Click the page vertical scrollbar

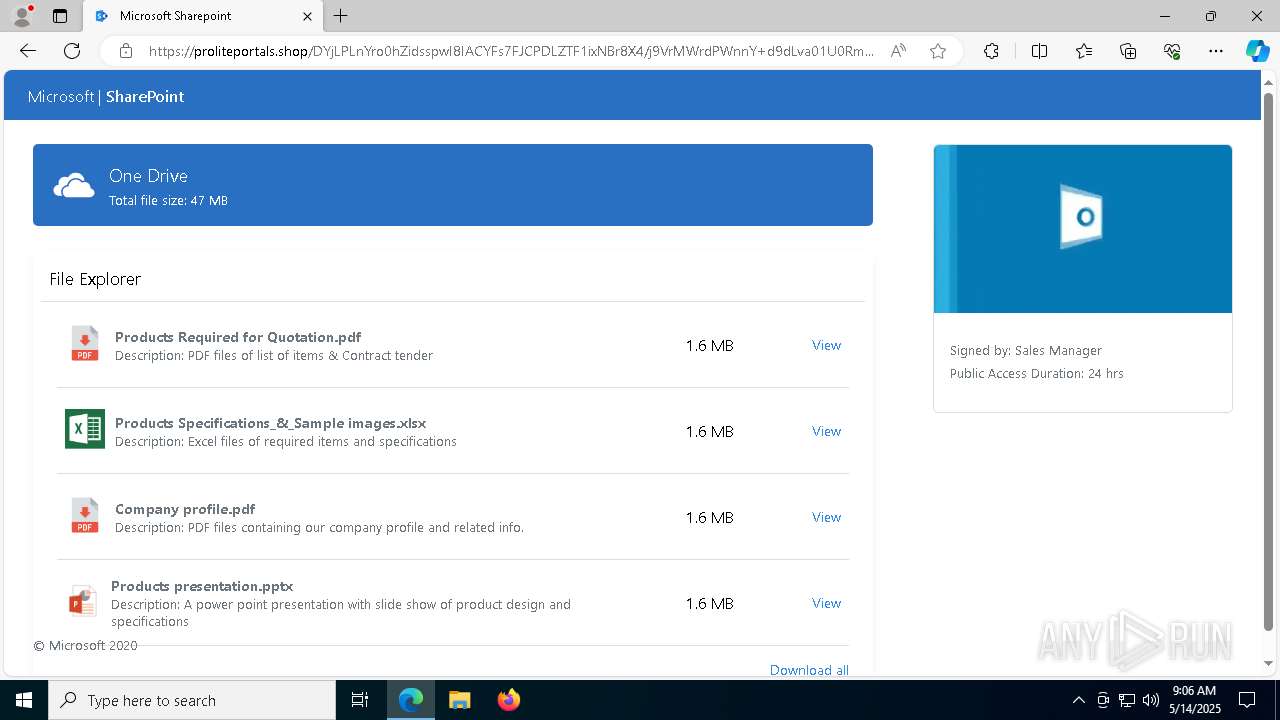[x=1269, y=362]
